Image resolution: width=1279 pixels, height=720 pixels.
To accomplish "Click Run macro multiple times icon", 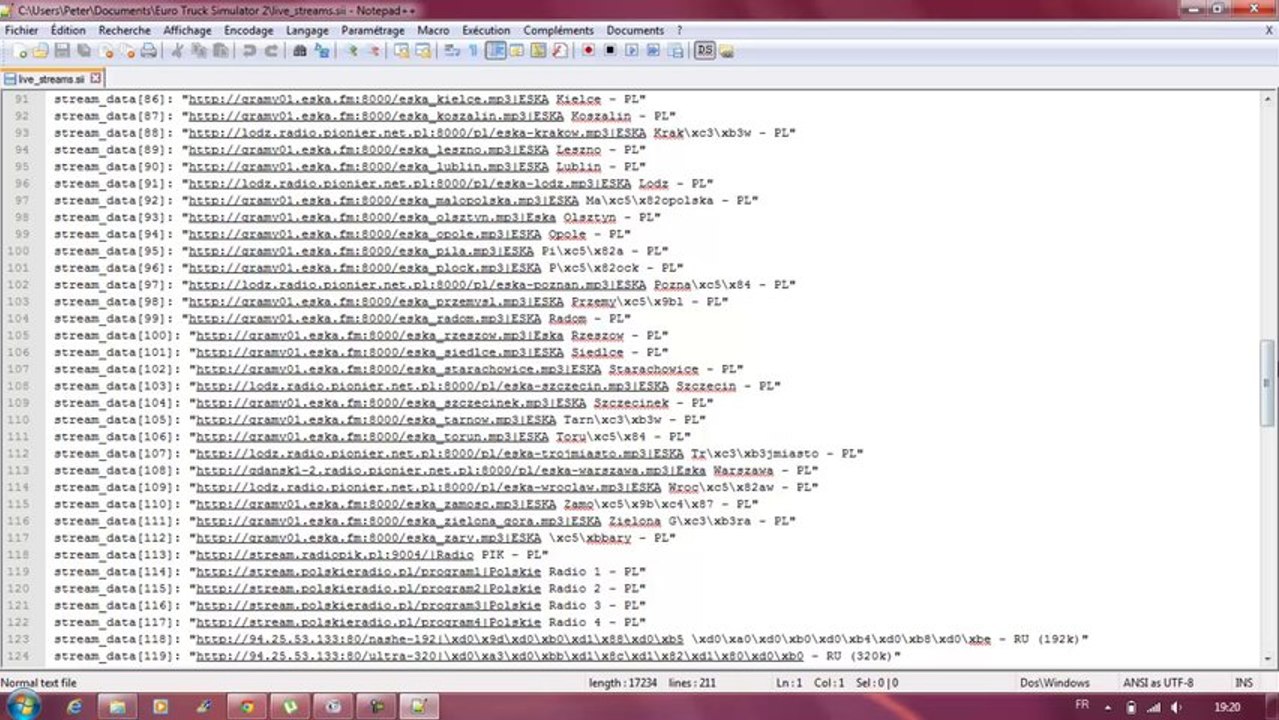I will point(654,50).
